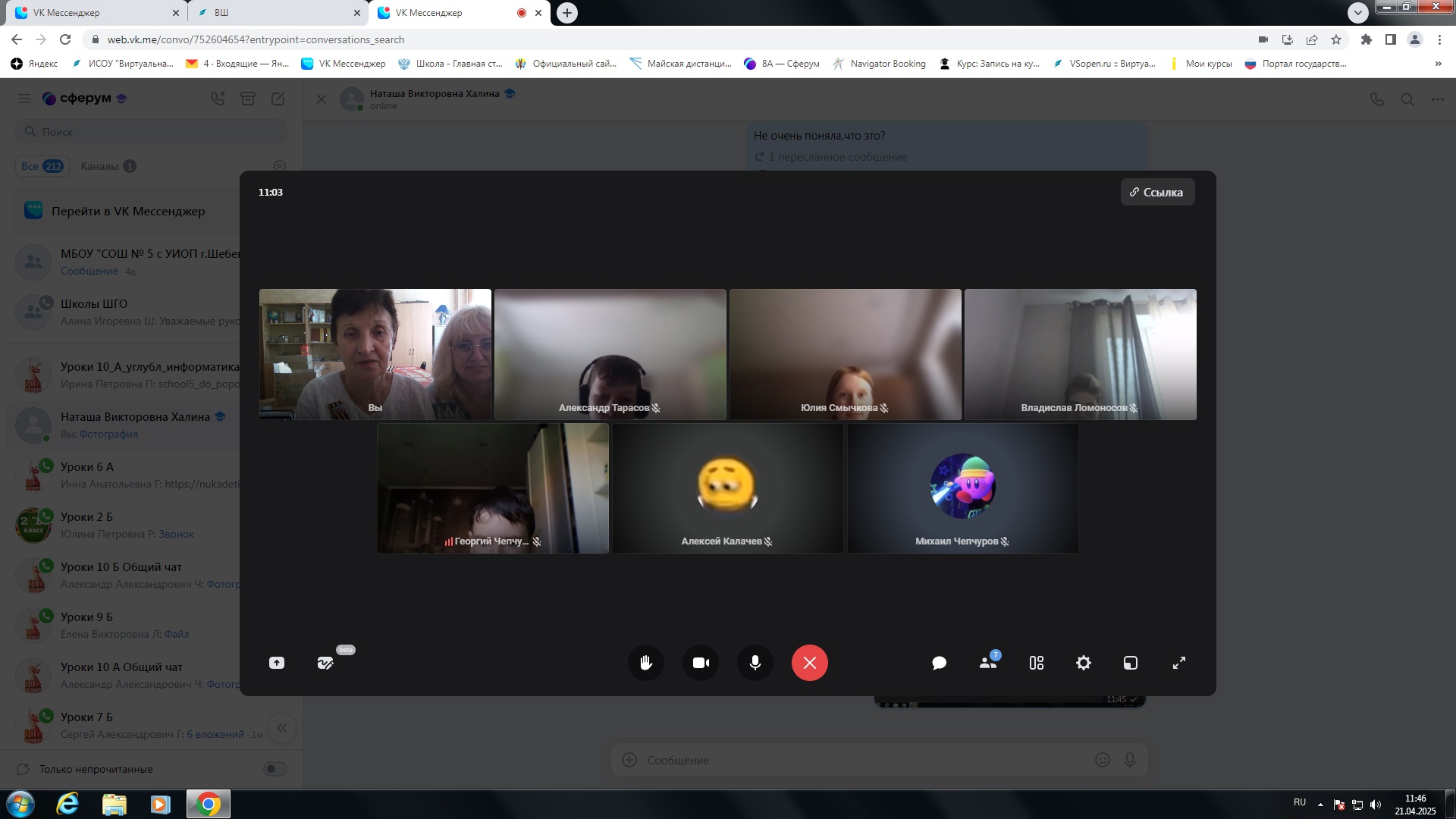
Task: Open File Explorer from taskbar
Action: (115, 804)
